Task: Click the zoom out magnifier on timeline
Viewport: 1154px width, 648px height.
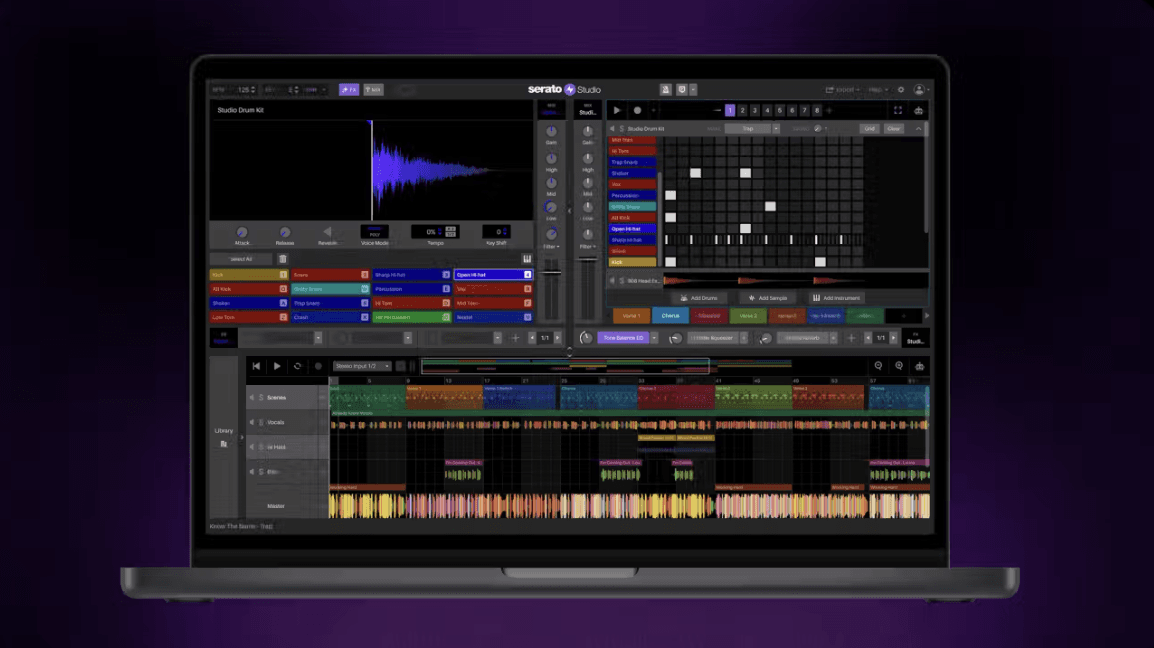Action: 878,366
